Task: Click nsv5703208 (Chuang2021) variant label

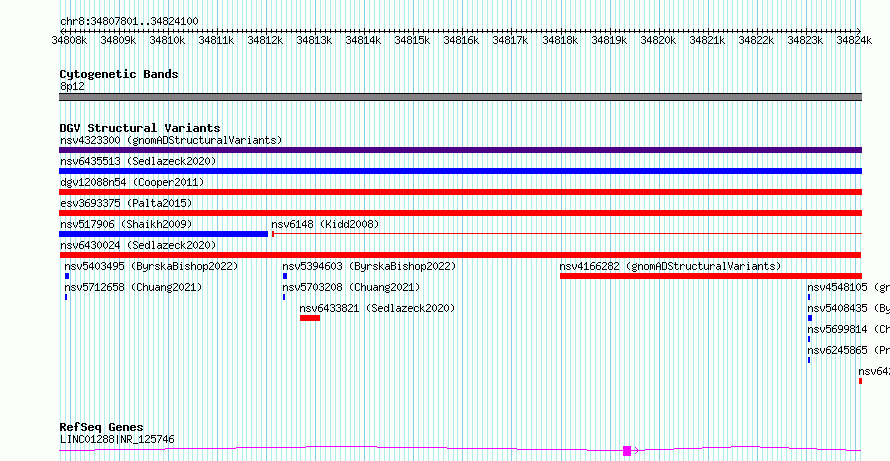Action: click(x=351, y=287)
